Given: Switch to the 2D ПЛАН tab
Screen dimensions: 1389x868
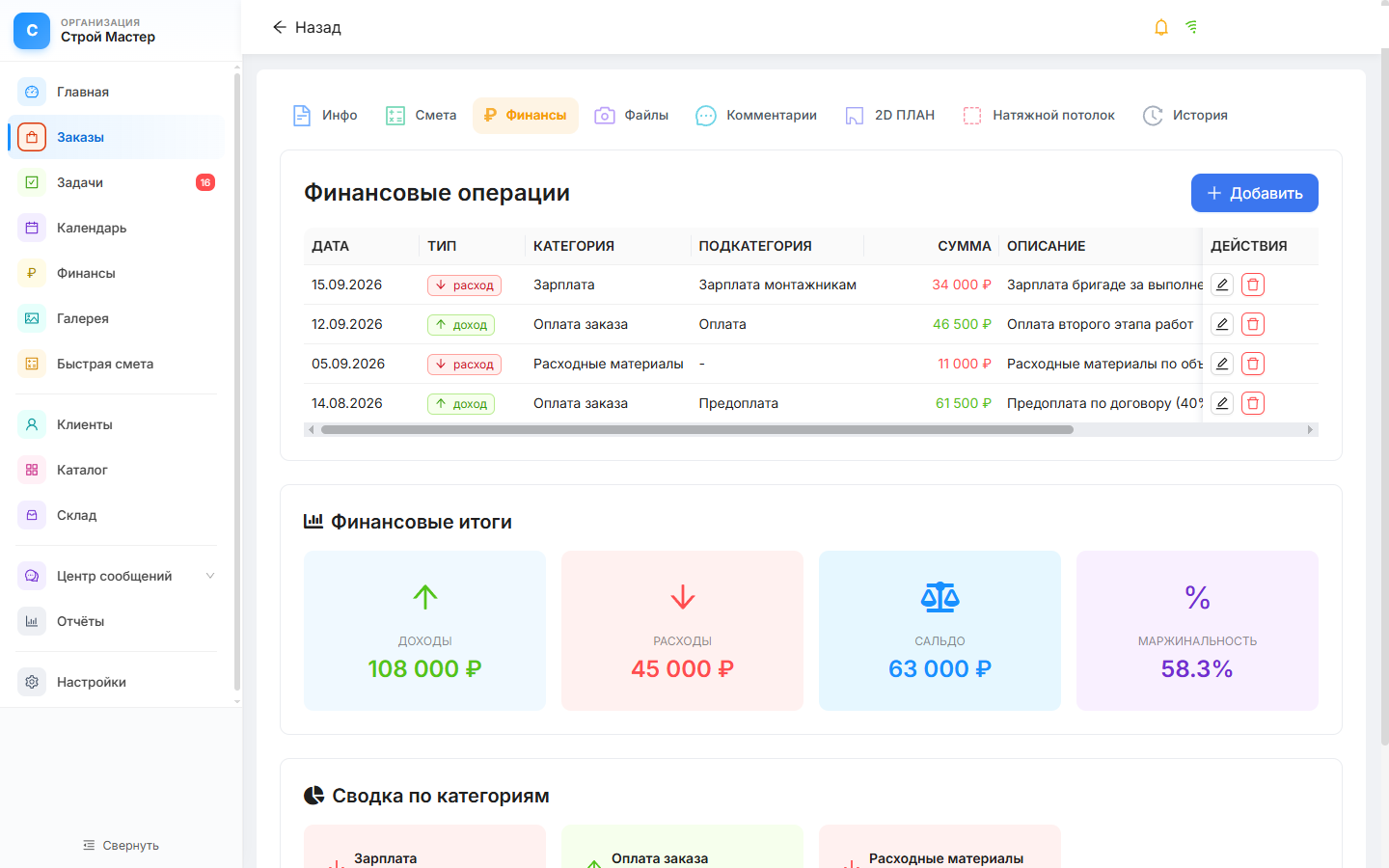Looking at the screenshot, I should click(890, 115).
